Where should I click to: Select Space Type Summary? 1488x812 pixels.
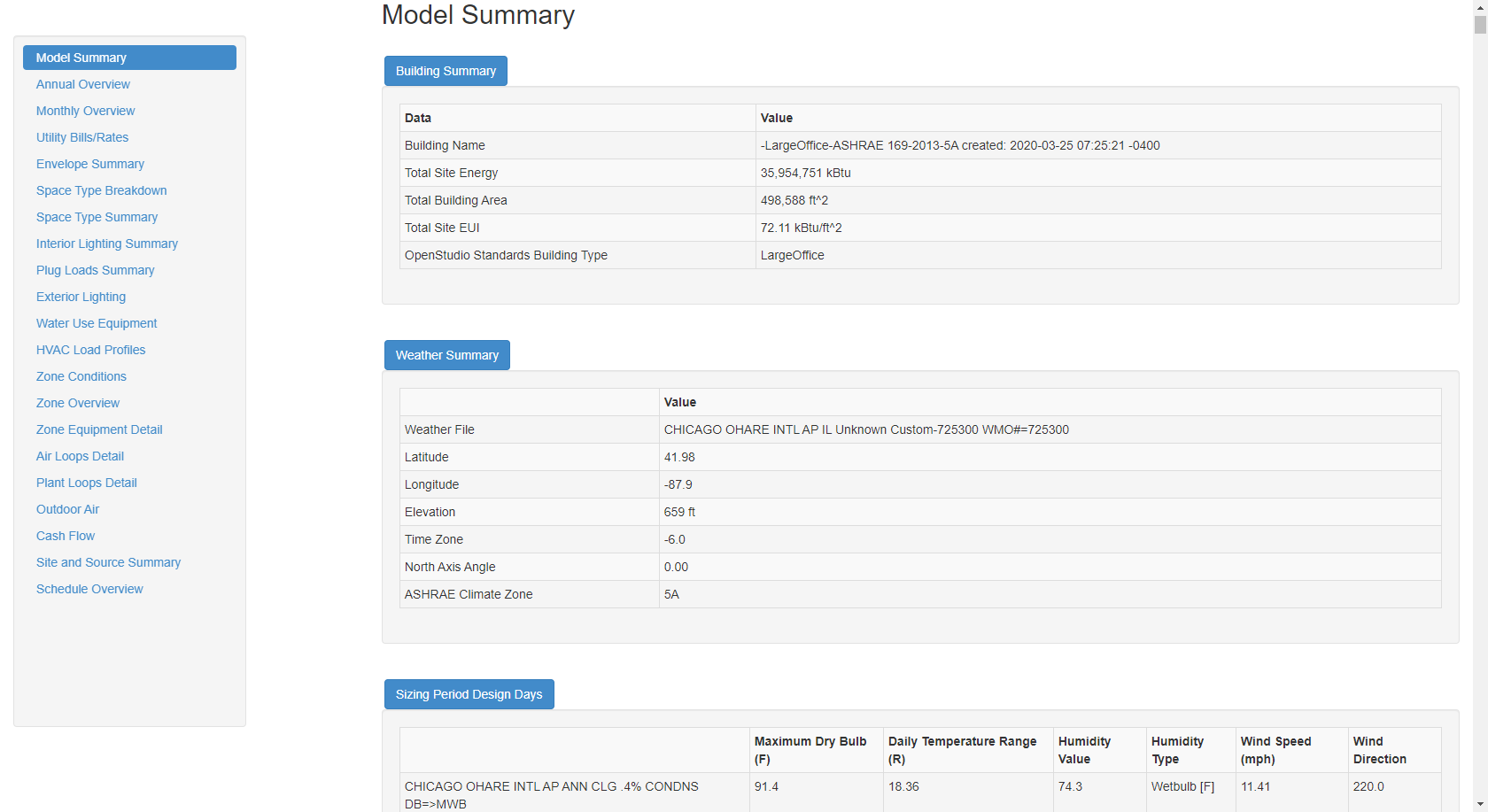tap(97, 217)
